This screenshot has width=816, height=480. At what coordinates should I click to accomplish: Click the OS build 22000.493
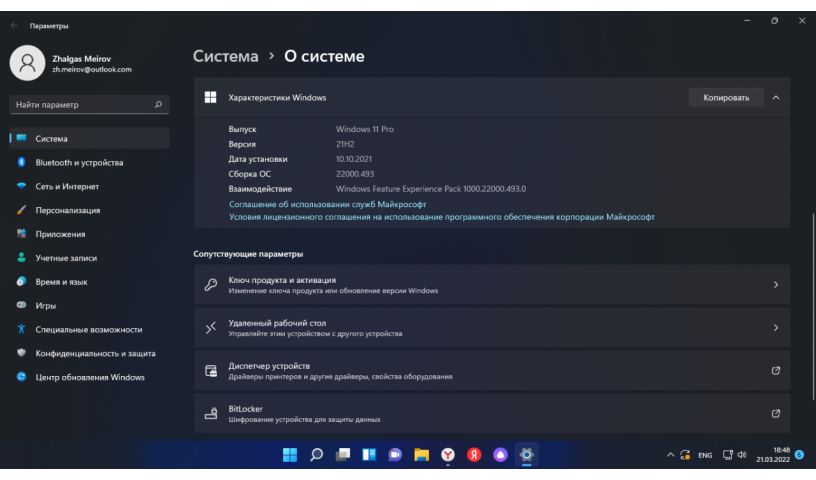tap(354, 174)
